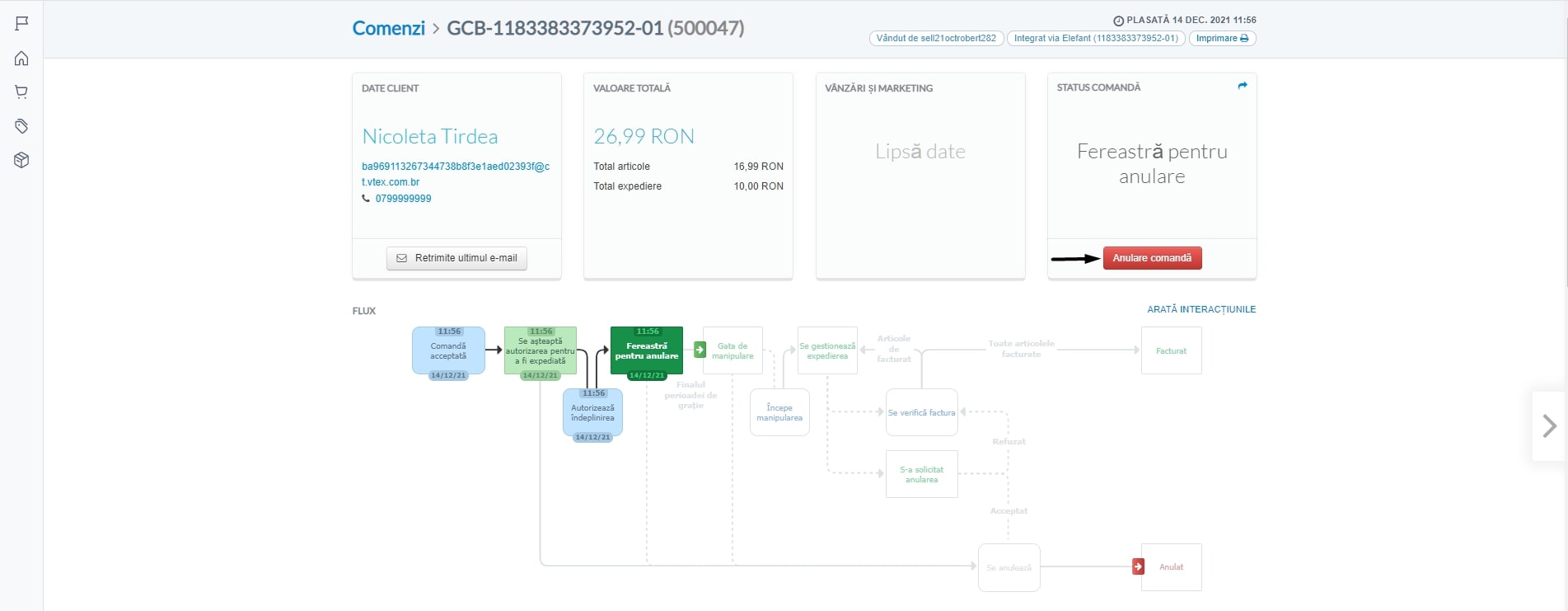Go back to Comenzi breadcrumb

pos(388,28)
